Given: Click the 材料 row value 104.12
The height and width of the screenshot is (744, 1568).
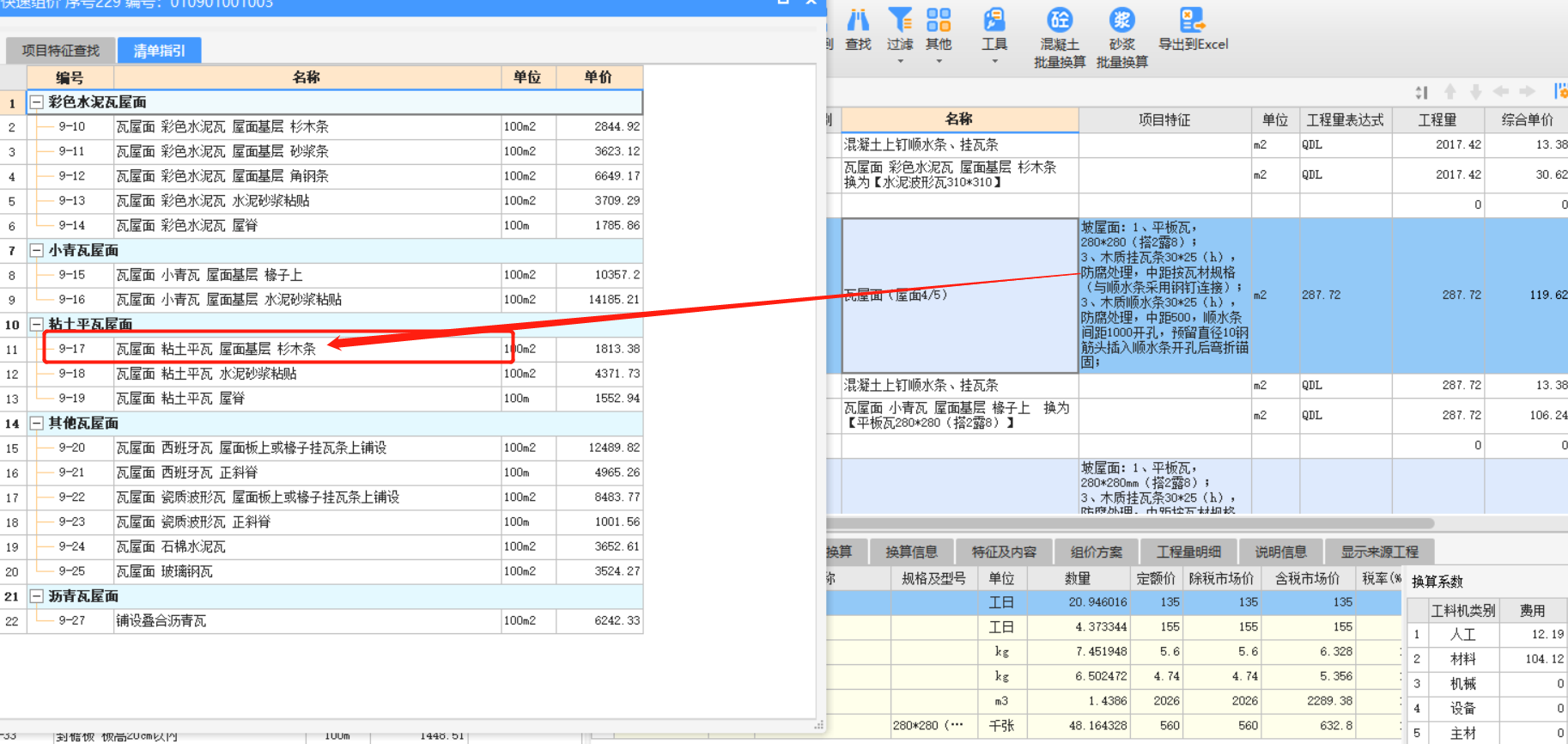Looking at the screenshot, I should click(x=1534, y=660).
